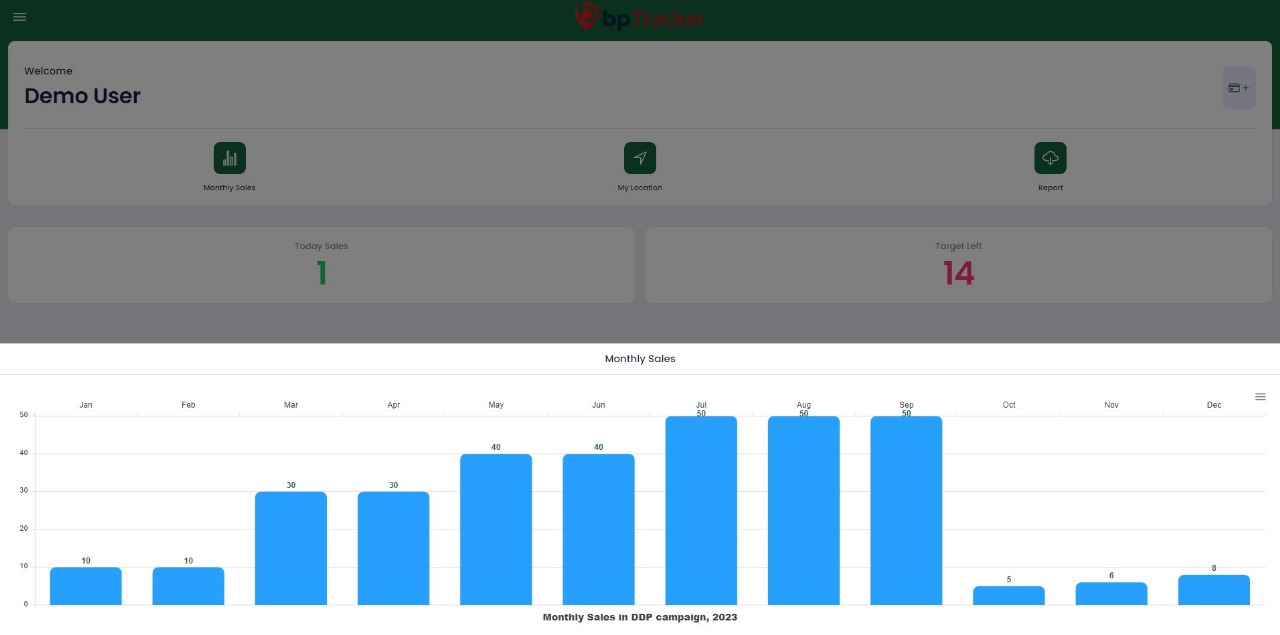
Task: Click the Demo User name heading
Action: click(82, 96)
